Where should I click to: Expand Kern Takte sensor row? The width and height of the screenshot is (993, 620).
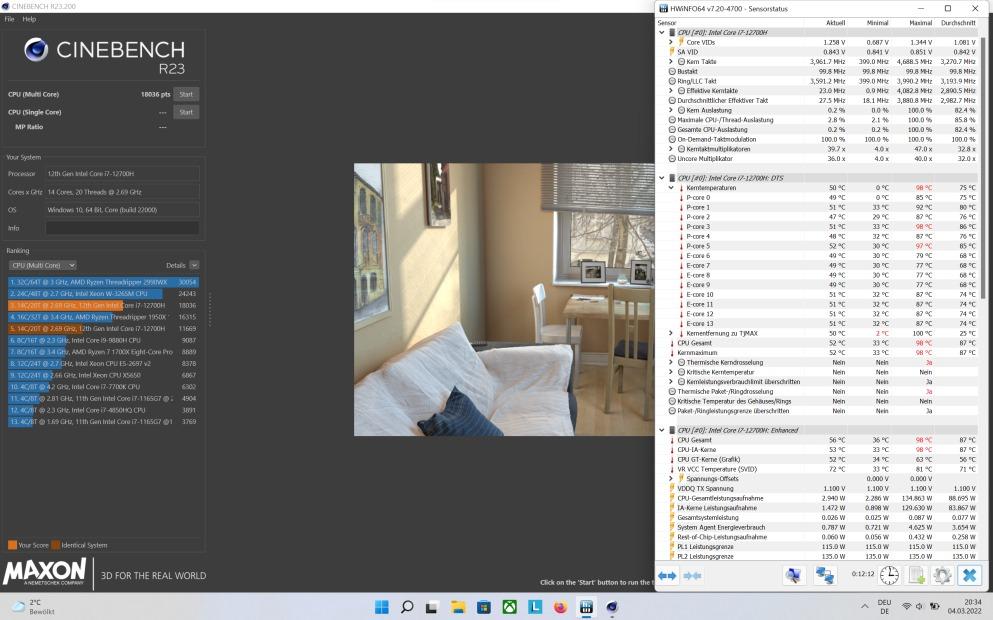[x=671, y=61]
